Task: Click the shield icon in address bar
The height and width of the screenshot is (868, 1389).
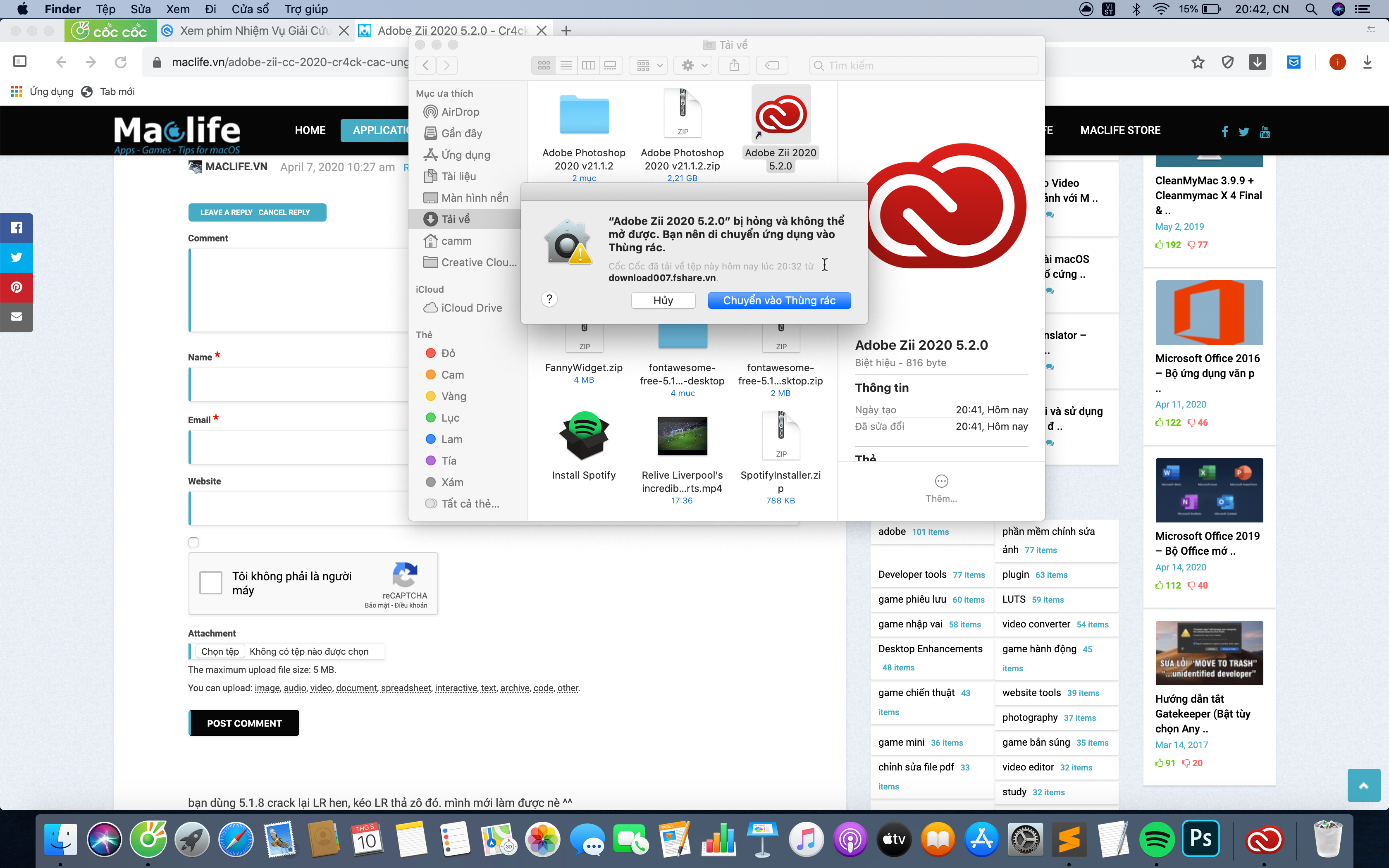Action: tap(1228, 62)
